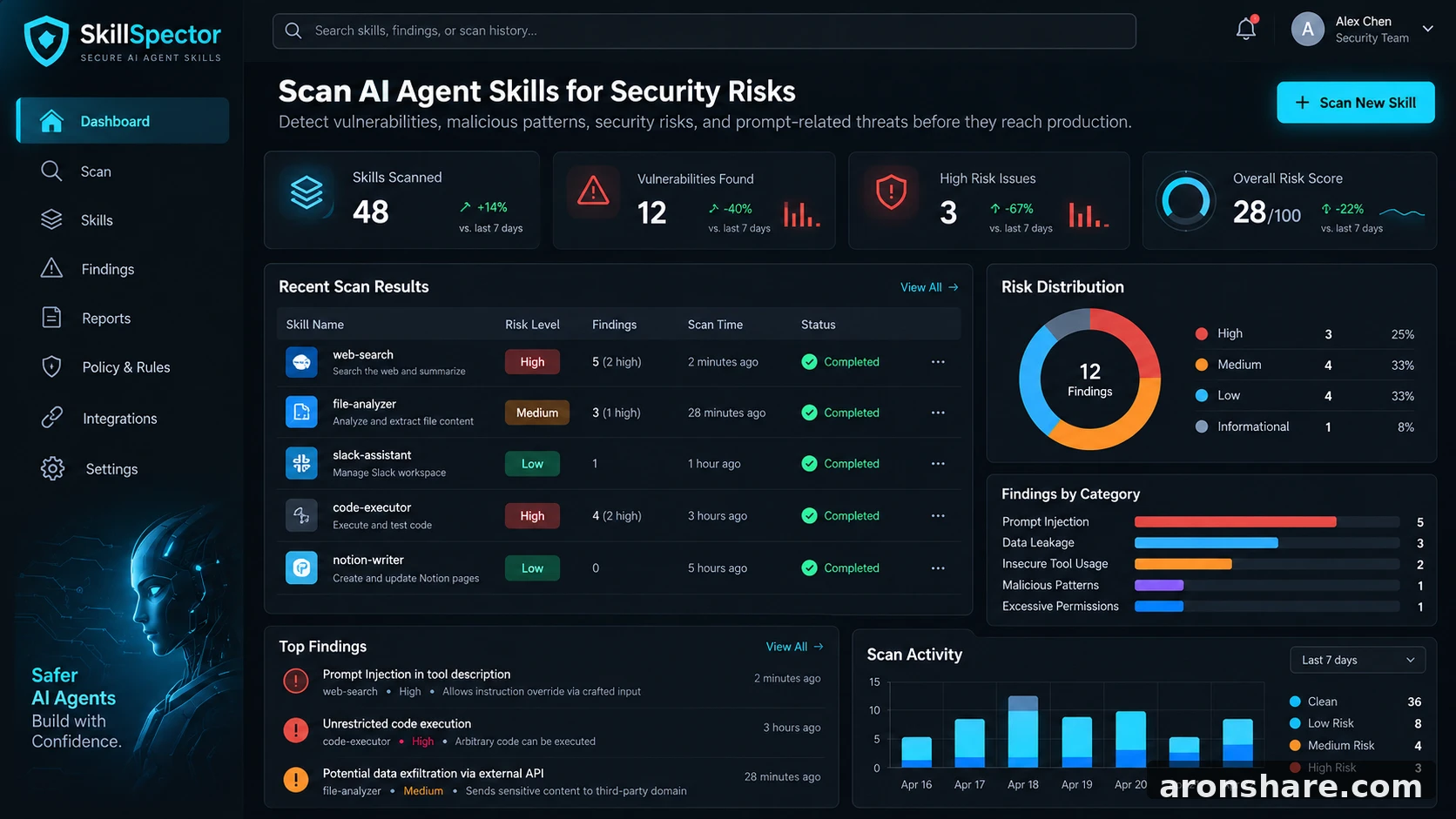Click View All in Recent Scan Results
This screenshot has height=819, width=1456.
point(929,287)
